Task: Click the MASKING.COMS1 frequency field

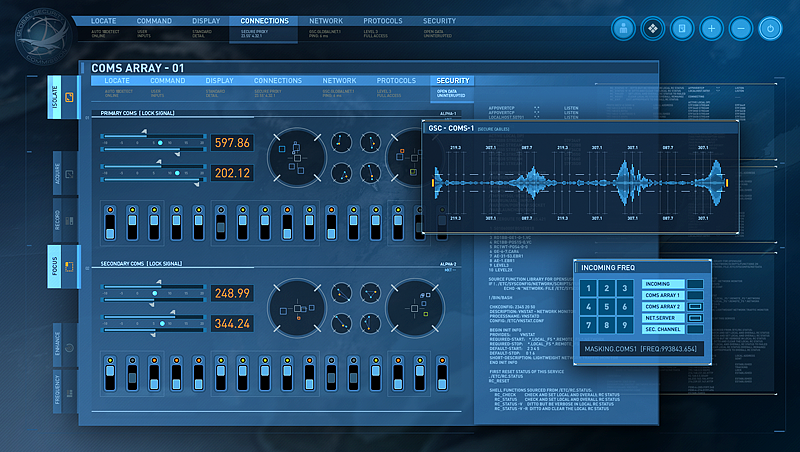Action: click(643, 348)
